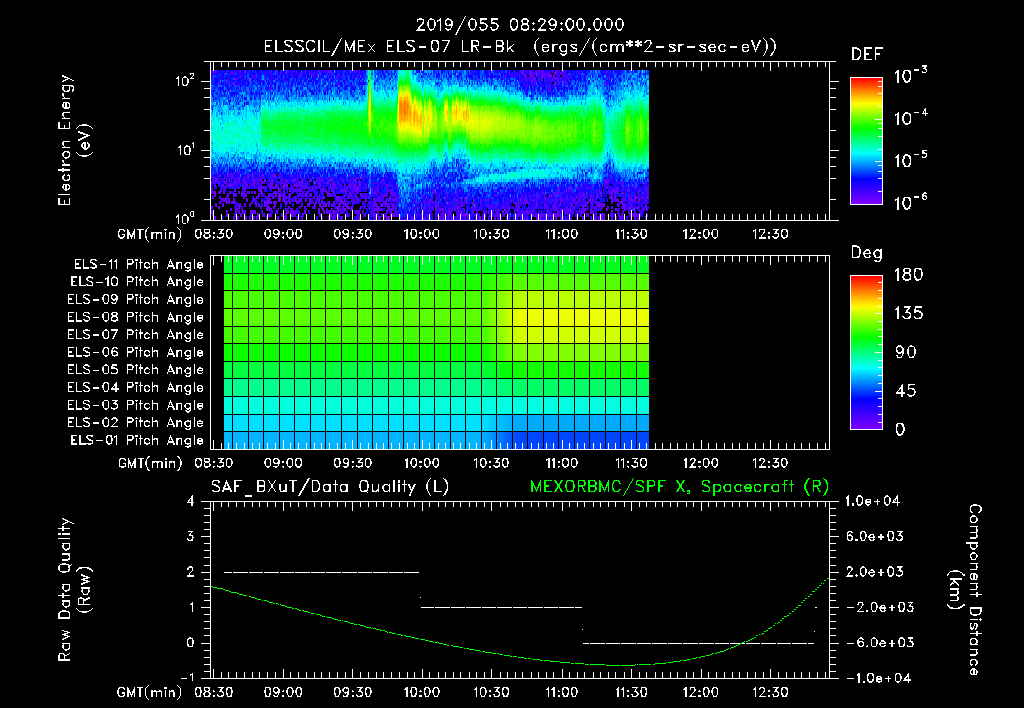Click the 11:00 tick label under pitch angle panel
The image size is (1024, 708).
[562, 463]
